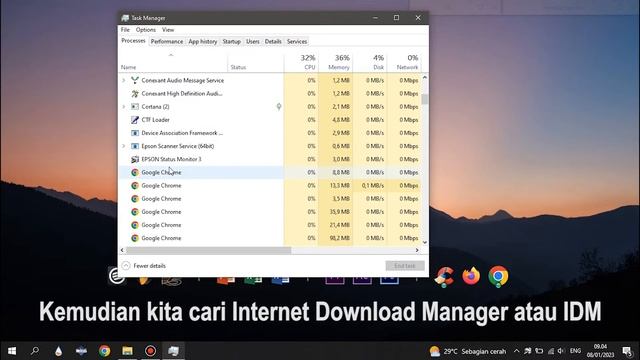Select EPSON Status Monitor 3 process name
Screen dimensions: 640x360
[171, 159]
